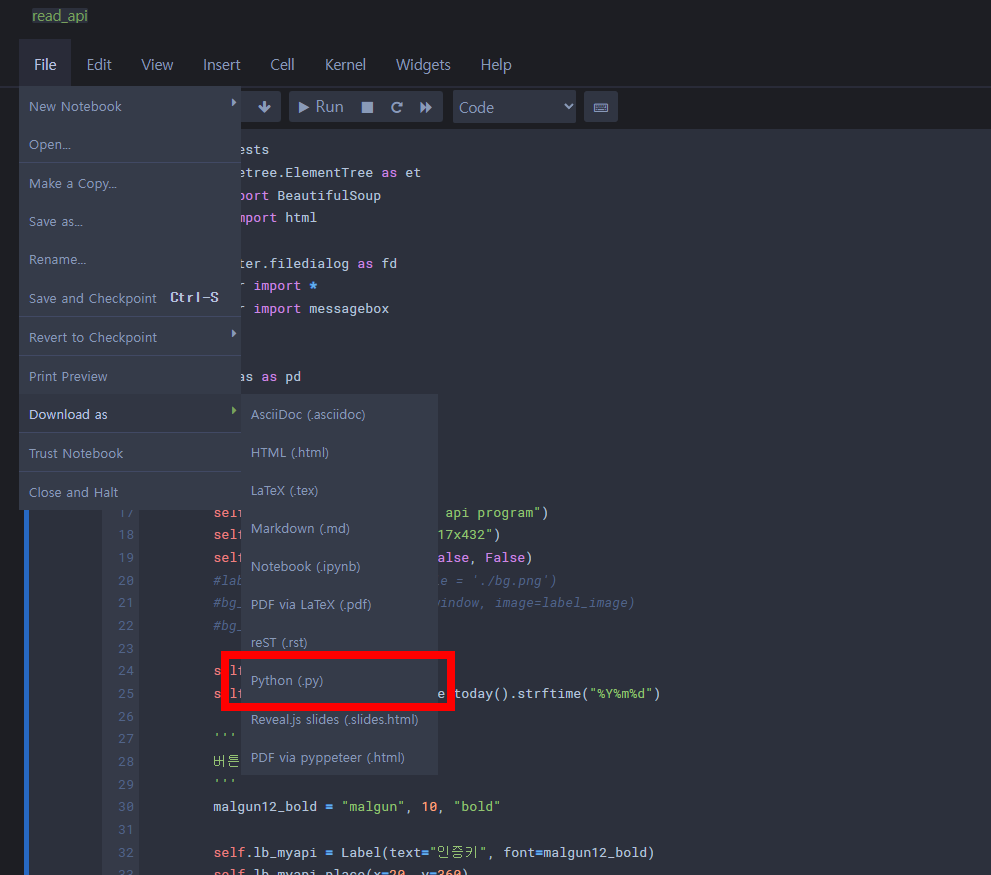Click Save and Checkpoint
Viewport: 991px width, 875px height.
[130, 298]
